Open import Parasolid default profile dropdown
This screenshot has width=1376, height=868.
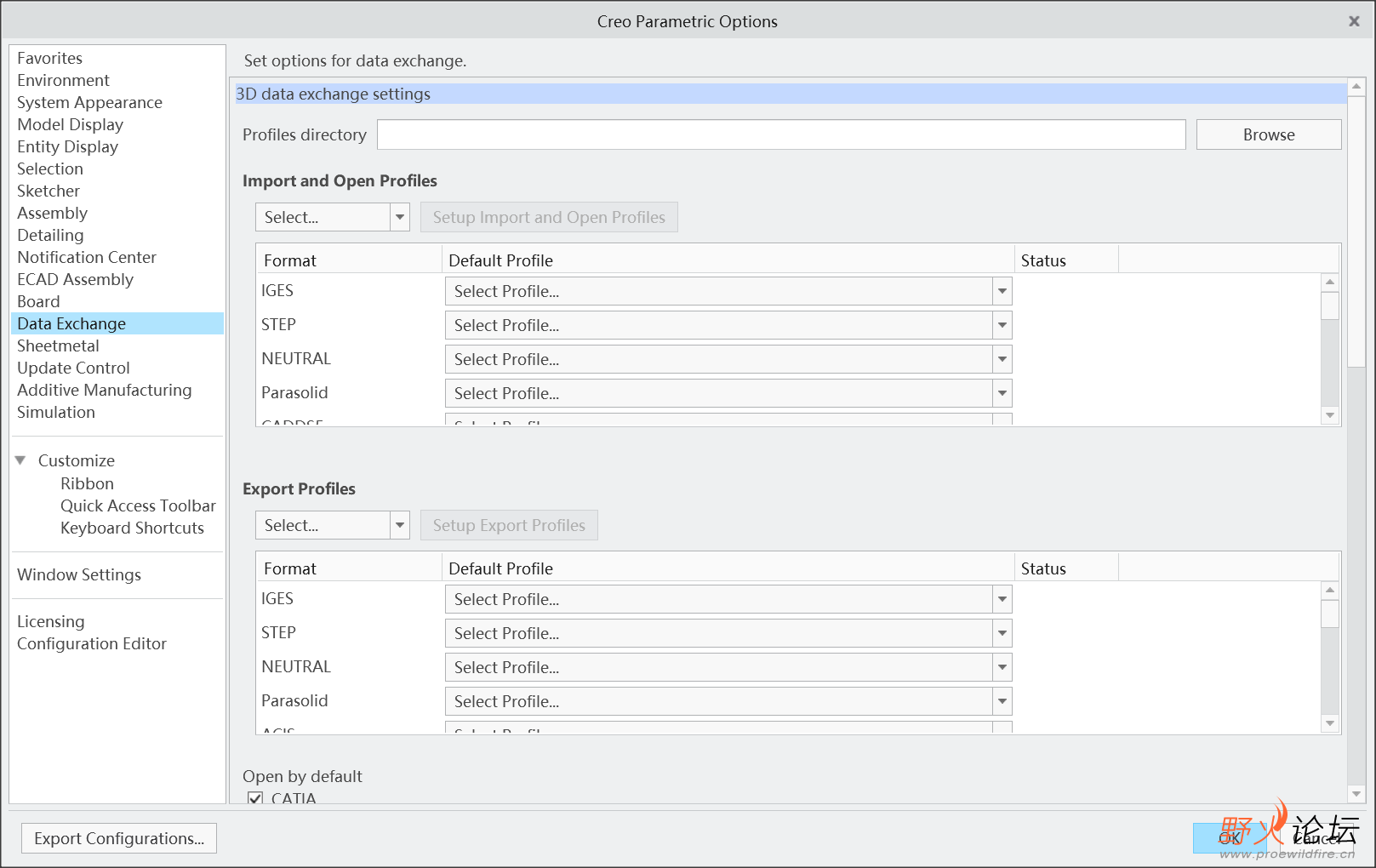click(728, 393)
